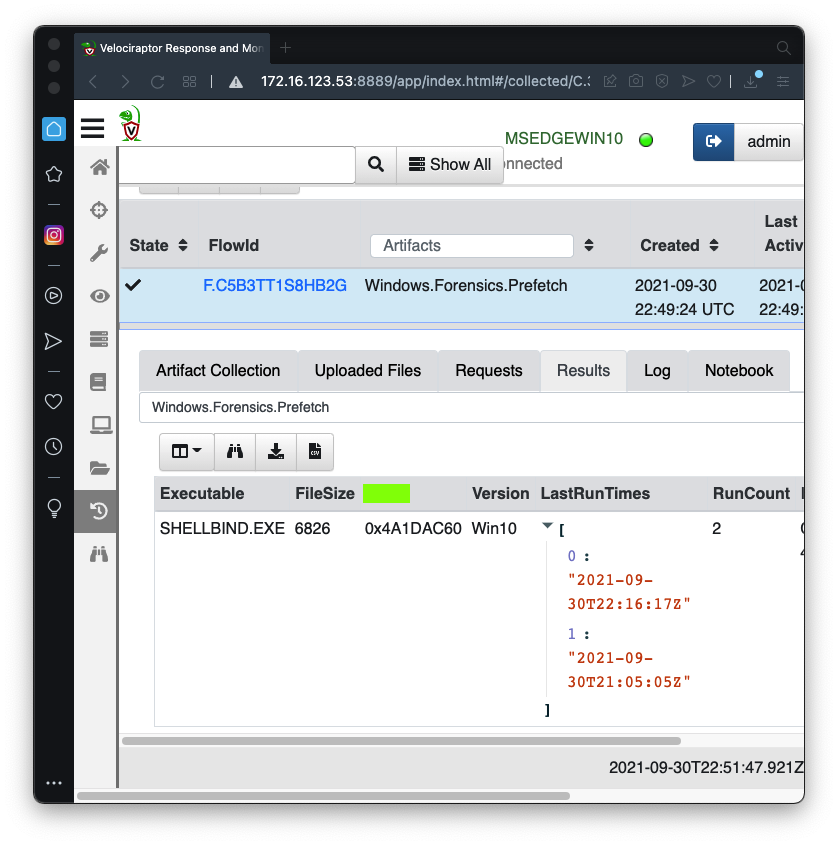Open Windows.Forensics.Prefetch artifact selector

(471, 407)
